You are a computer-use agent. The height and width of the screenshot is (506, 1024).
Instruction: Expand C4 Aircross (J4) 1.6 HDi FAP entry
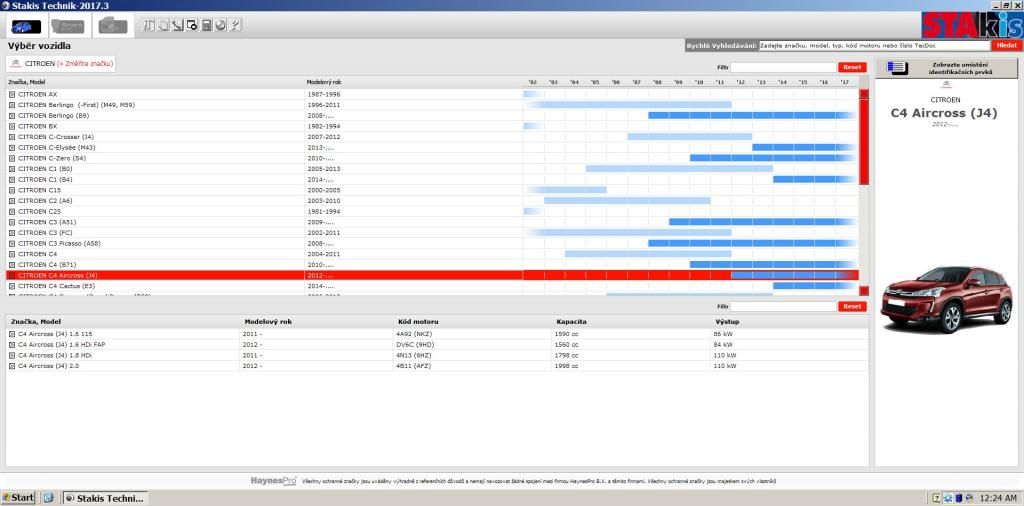12,344
